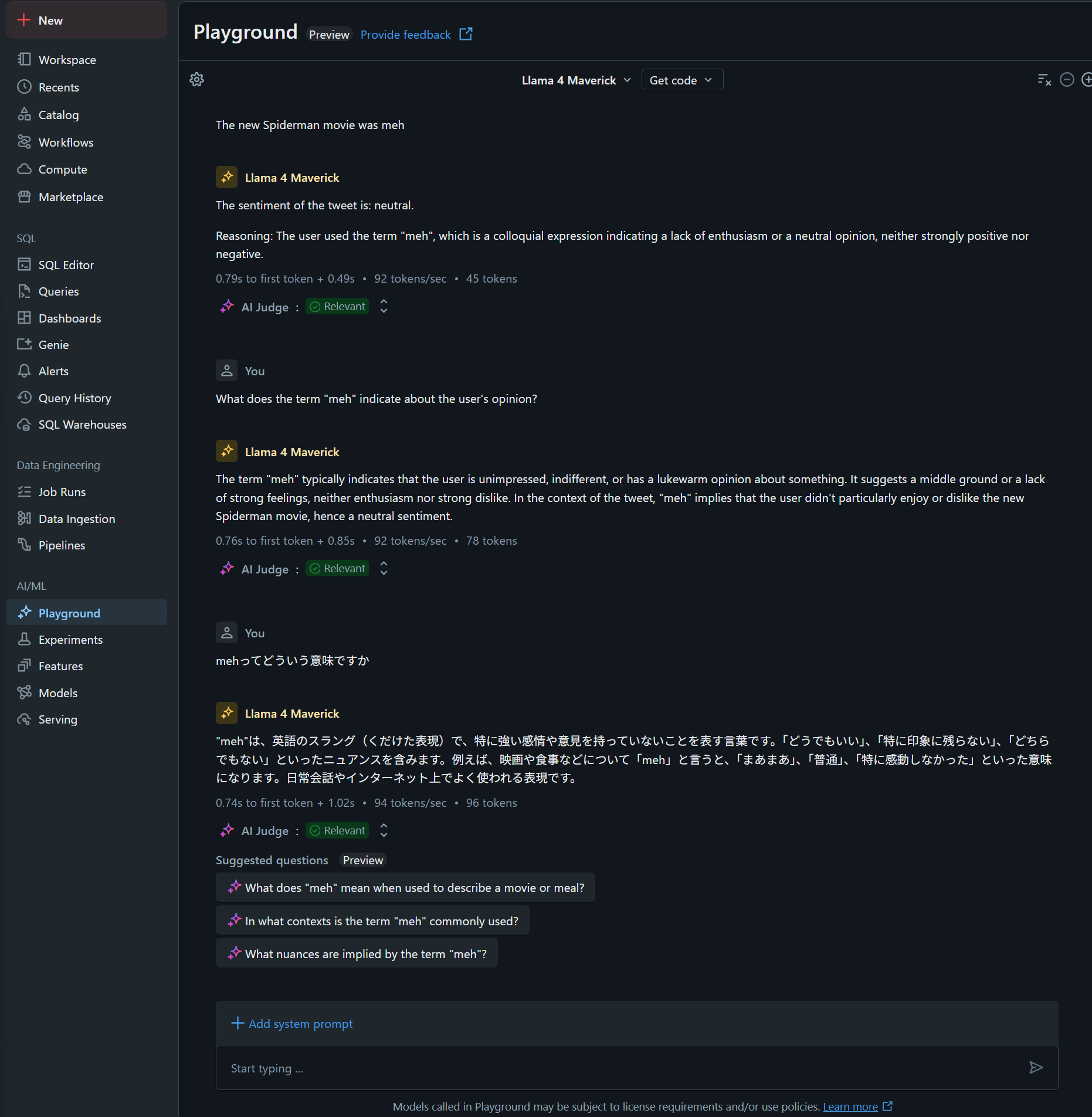Expand the Get code dropdown
Viewport: 1092px width, 1117px height.
coord(682,80)
